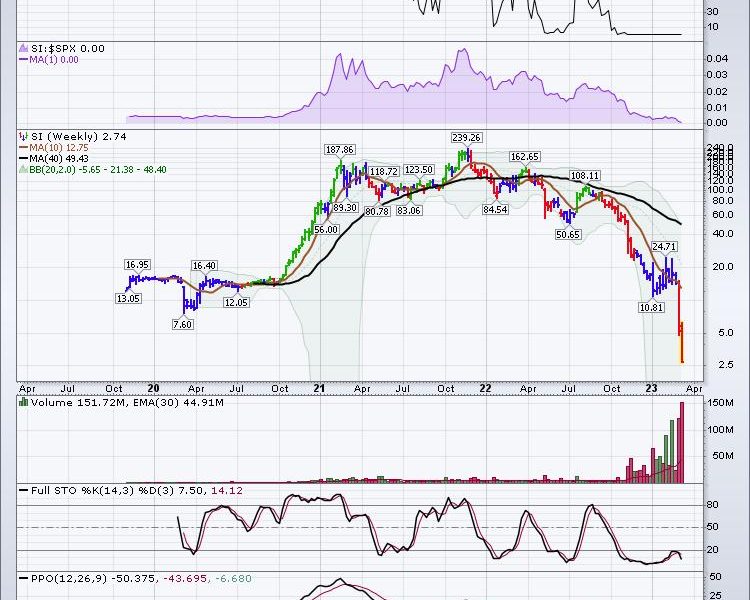Click the 150M volume axis value
The height and width of the screenshot is (600, 750).
[x=720, y=403]
